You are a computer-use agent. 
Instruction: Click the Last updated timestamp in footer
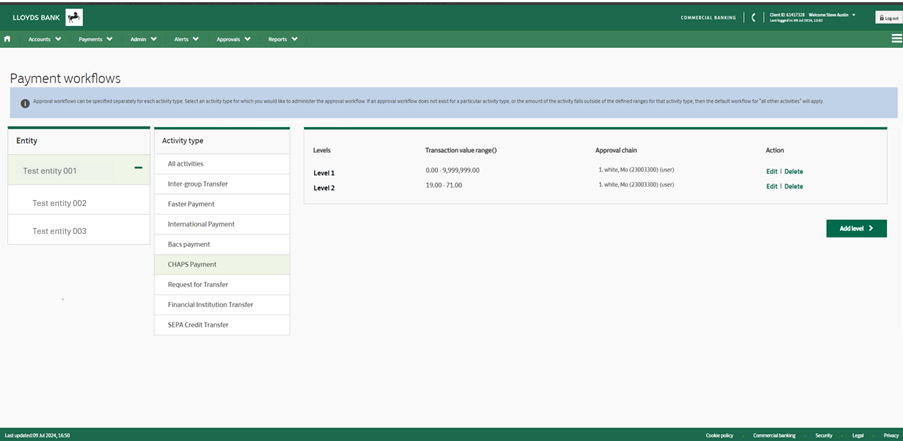click(37, 436)
